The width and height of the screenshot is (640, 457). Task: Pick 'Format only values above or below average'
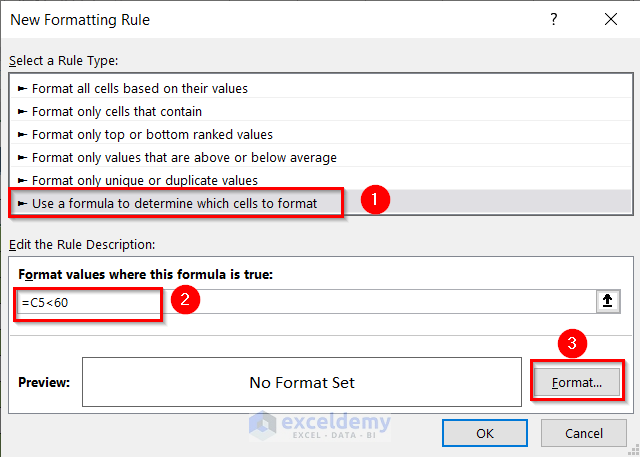click(x=184, y=157)
